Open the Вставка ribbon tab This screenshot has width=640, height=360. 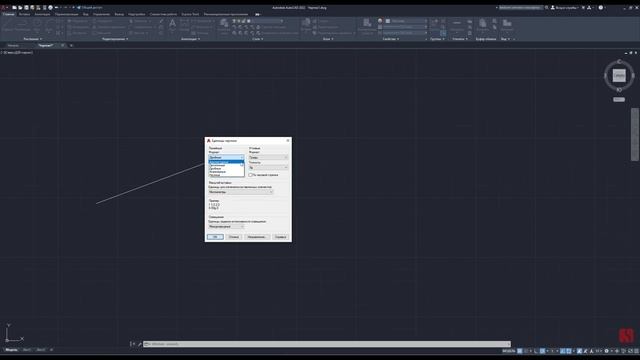(x=24, y=14)
